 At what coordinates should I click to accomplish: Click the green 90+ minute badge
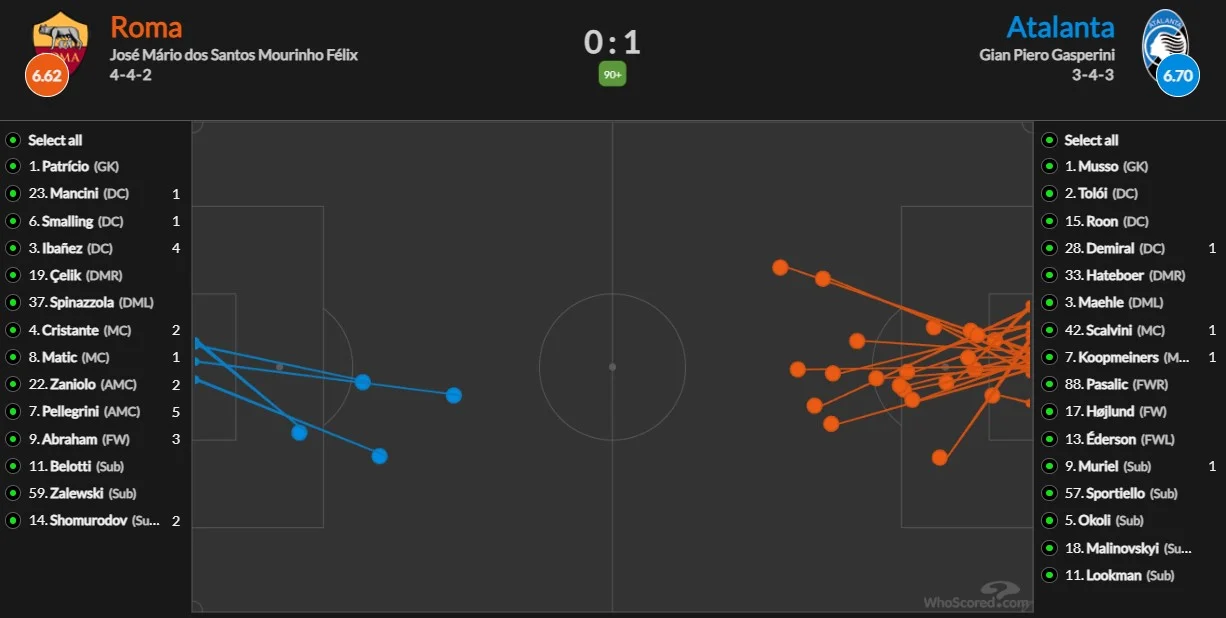[x=612, y=75]
